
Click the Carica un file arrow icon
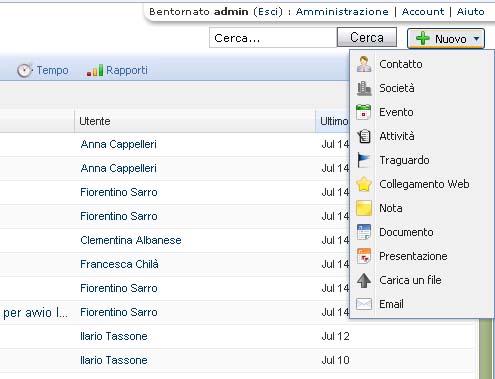point(364,280)
